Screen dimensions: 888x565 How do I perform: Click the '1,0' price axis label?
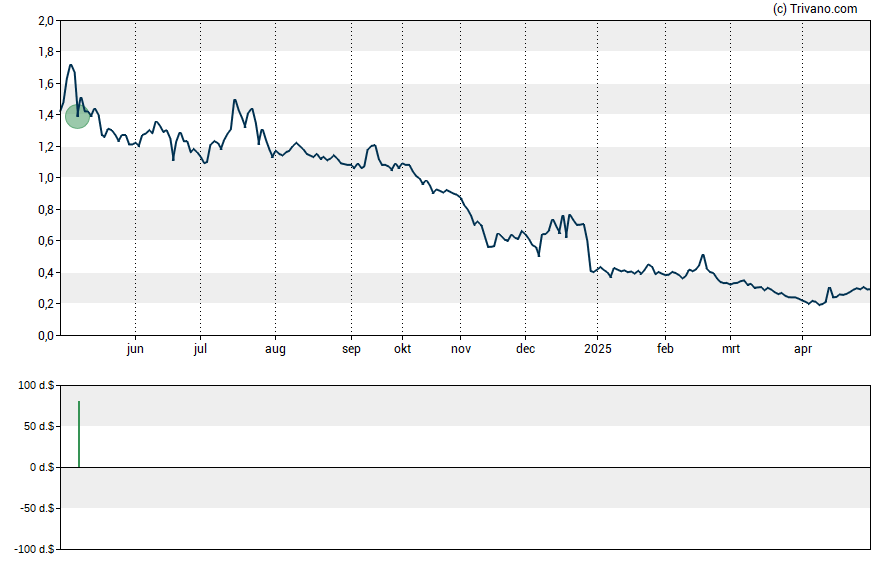[46, 178]
